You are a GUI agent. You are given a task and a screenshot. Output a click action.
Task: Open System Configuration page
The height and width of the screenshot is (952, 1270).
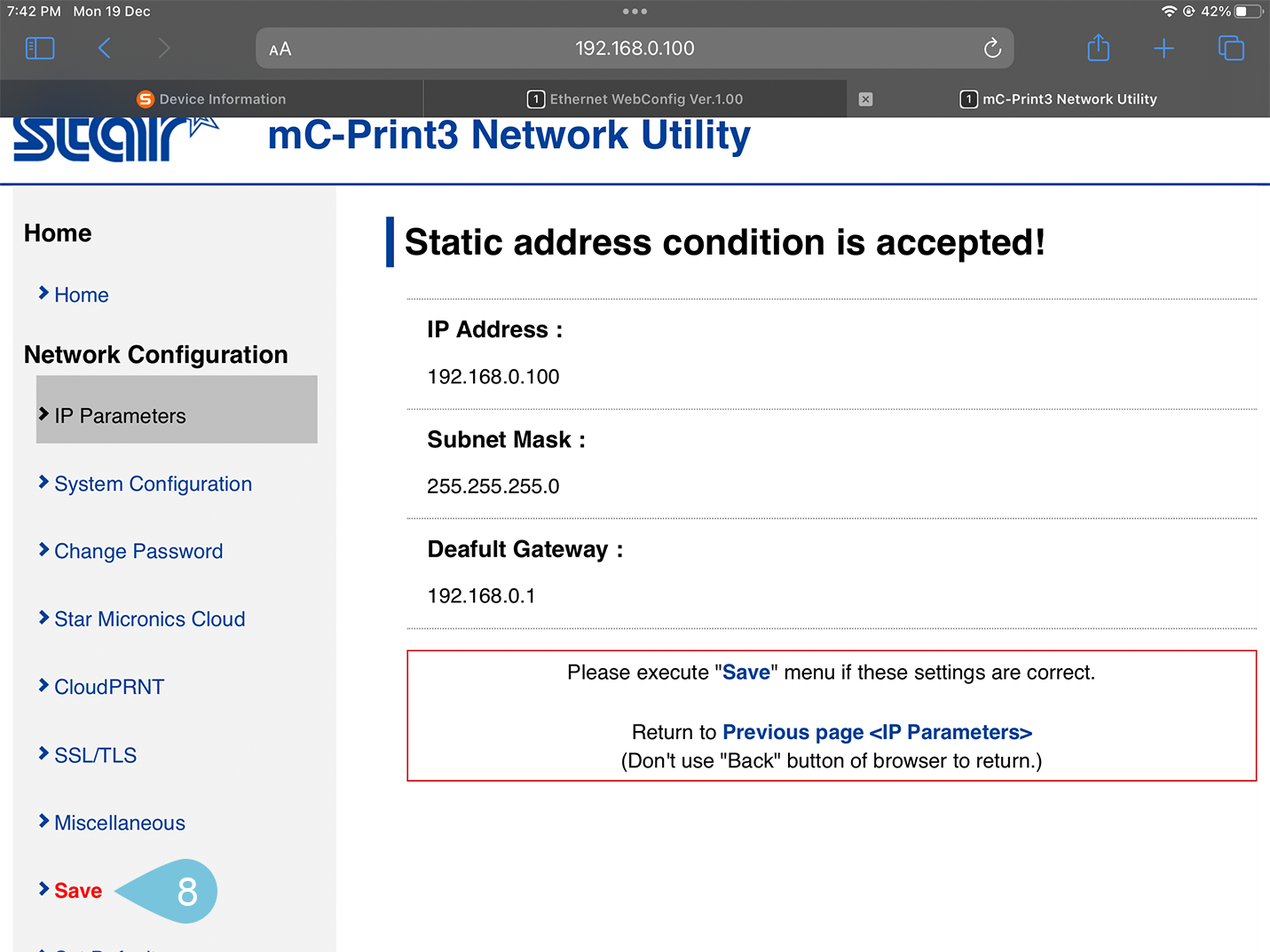point(153,484)
